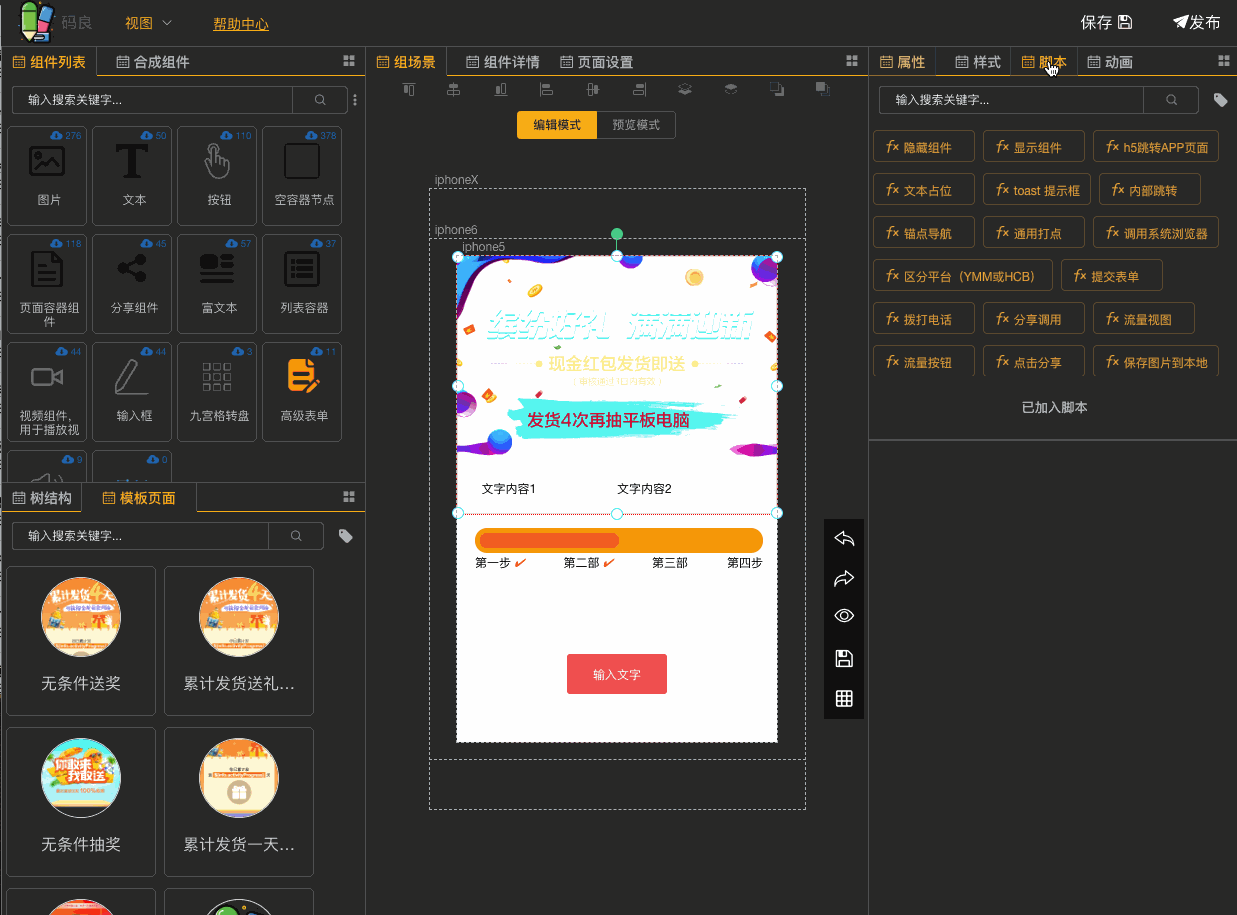This screenshot has width=1237, height=915.
Task: Click grid layout icon of scene panel
Action: tap(852, 61)
